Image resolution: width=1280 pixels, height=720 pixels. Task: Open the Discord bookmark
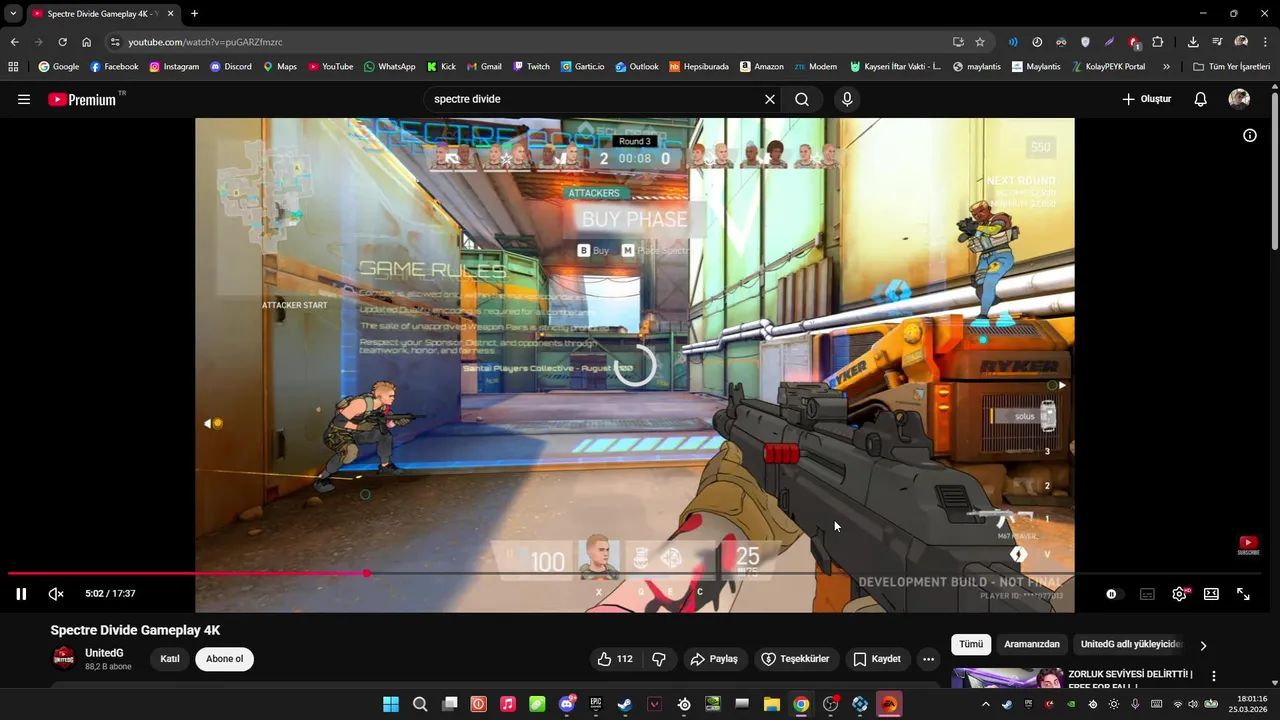tap(231, 67)
